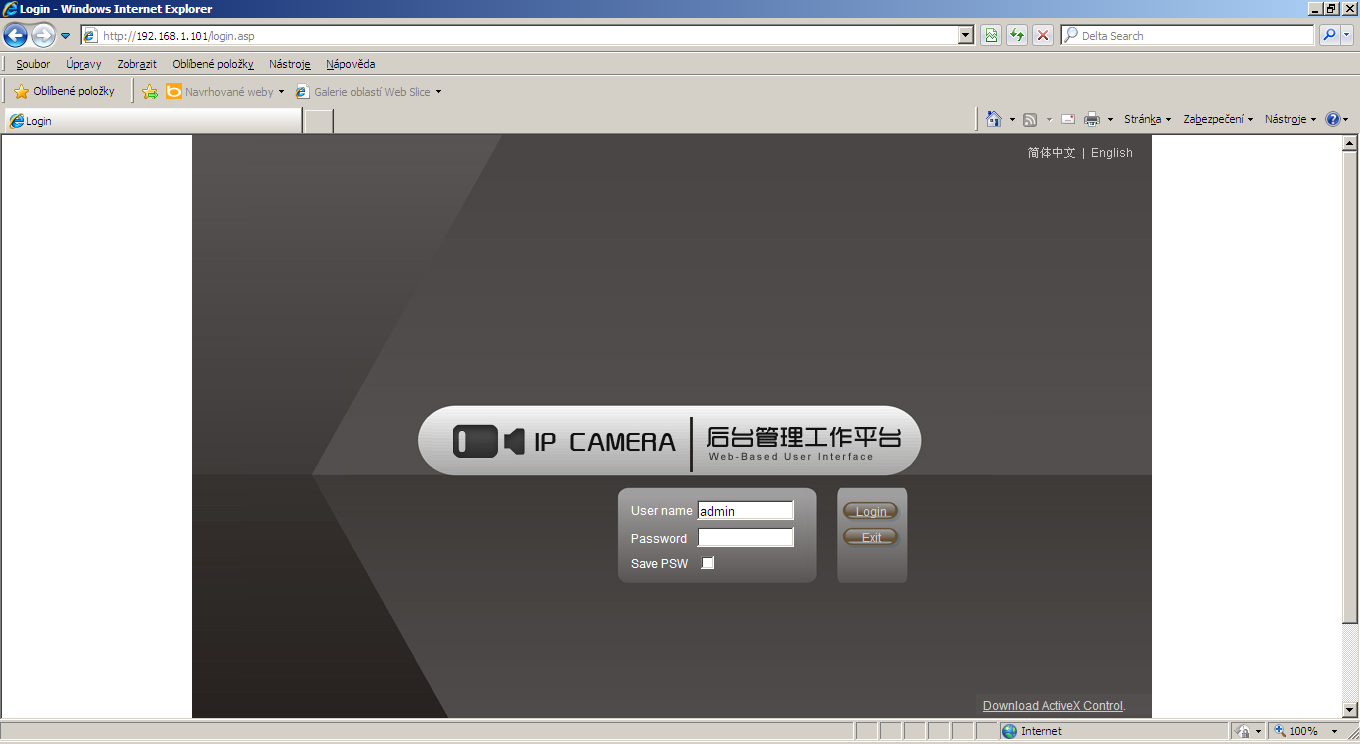Click the browser Back arrow button
Image resolution: width=1360 pixels, height=744 pixels.
[15, 36]
